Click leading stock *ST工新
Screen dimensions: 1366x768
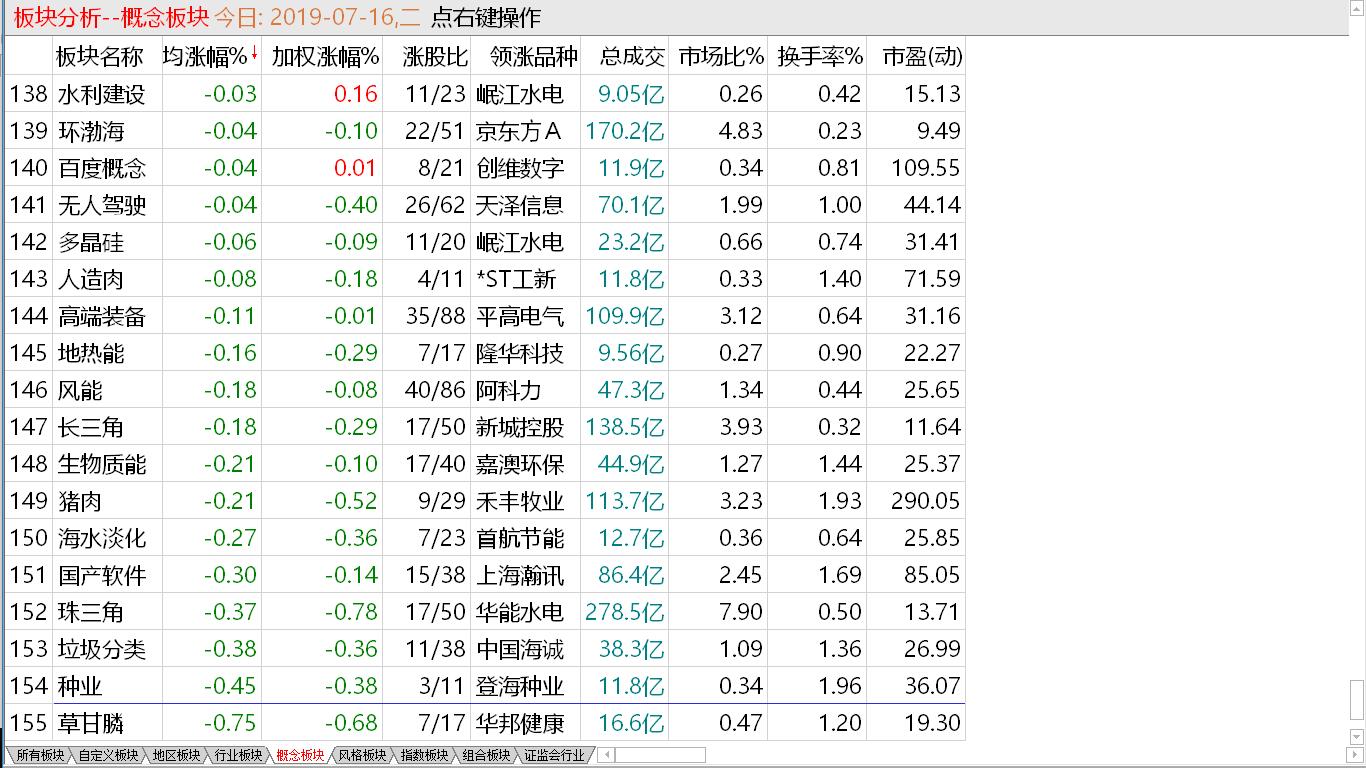pyautogui.click(x=516, y=279)
